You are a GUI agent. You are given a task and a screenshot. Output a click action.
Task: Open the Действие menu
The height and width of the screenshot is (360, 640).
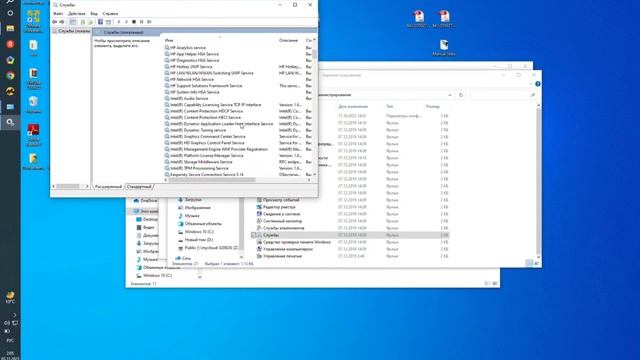(77, 13)
